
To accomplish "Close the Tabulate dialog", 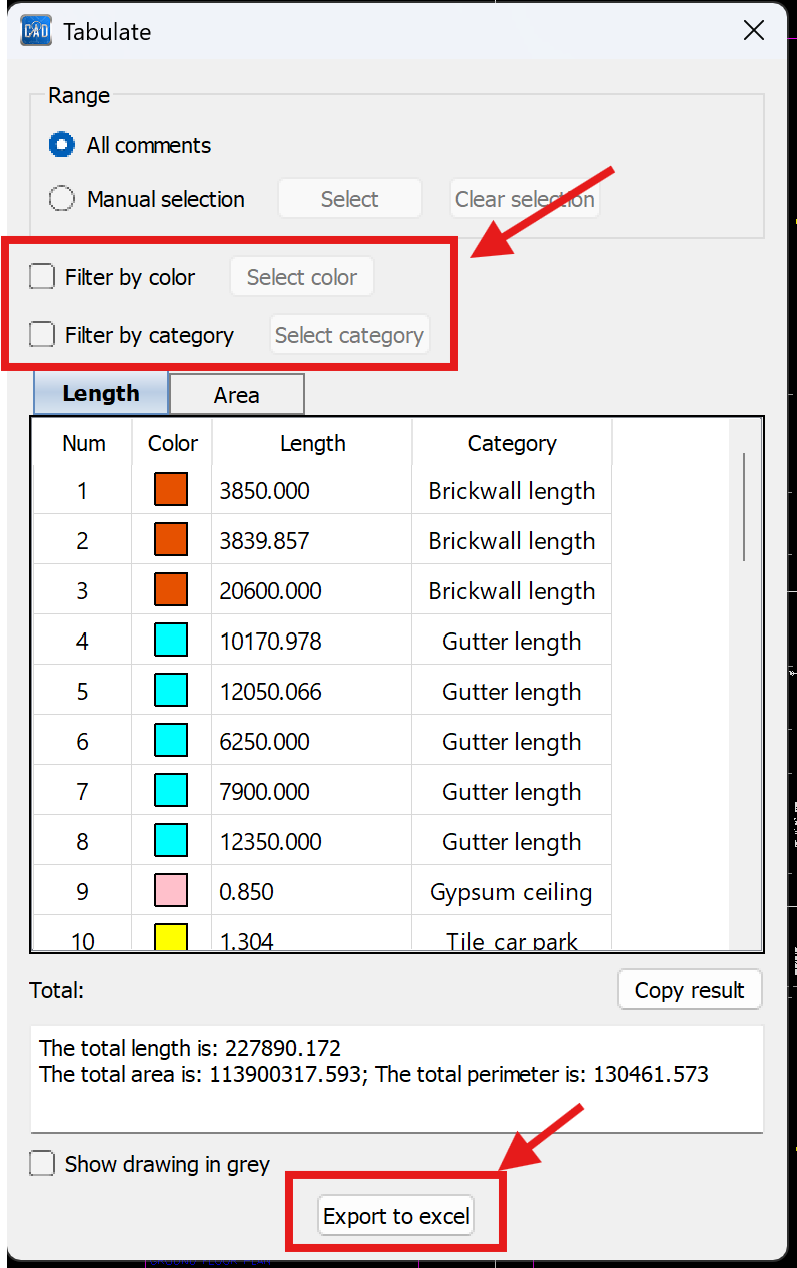I will pyautogui.click(x=754, y=30).
